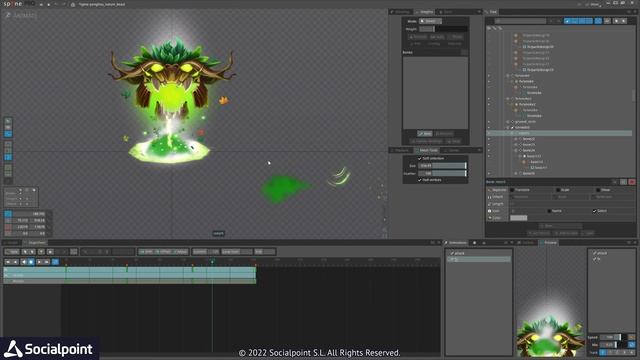Image resolution: width=640 pixels, height=360 pixels.
Task: Open the Weights tab
Action: [x=424, y=12]
